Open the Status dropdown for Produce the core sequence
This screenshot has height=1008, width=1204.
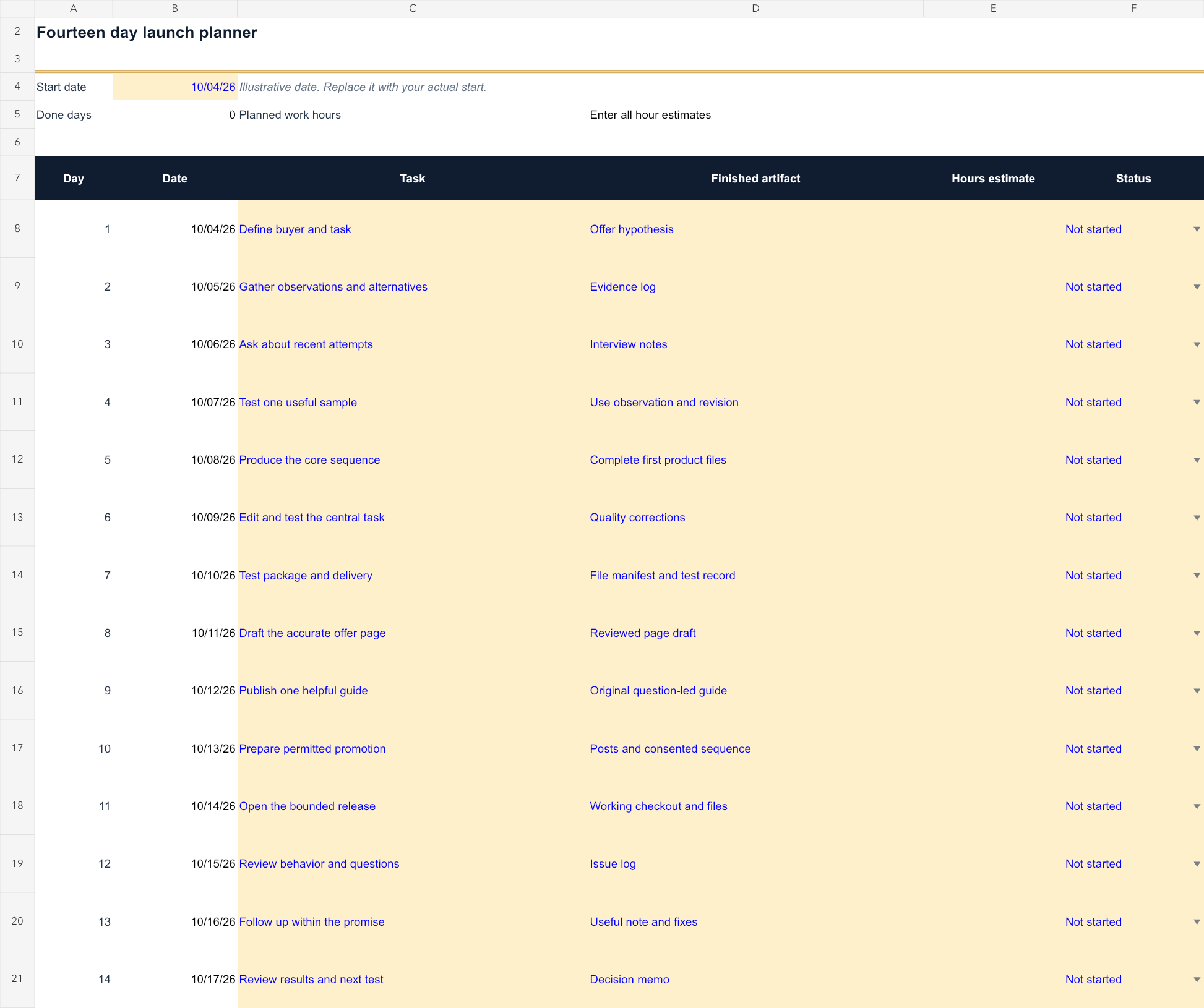click(1197, 460)
